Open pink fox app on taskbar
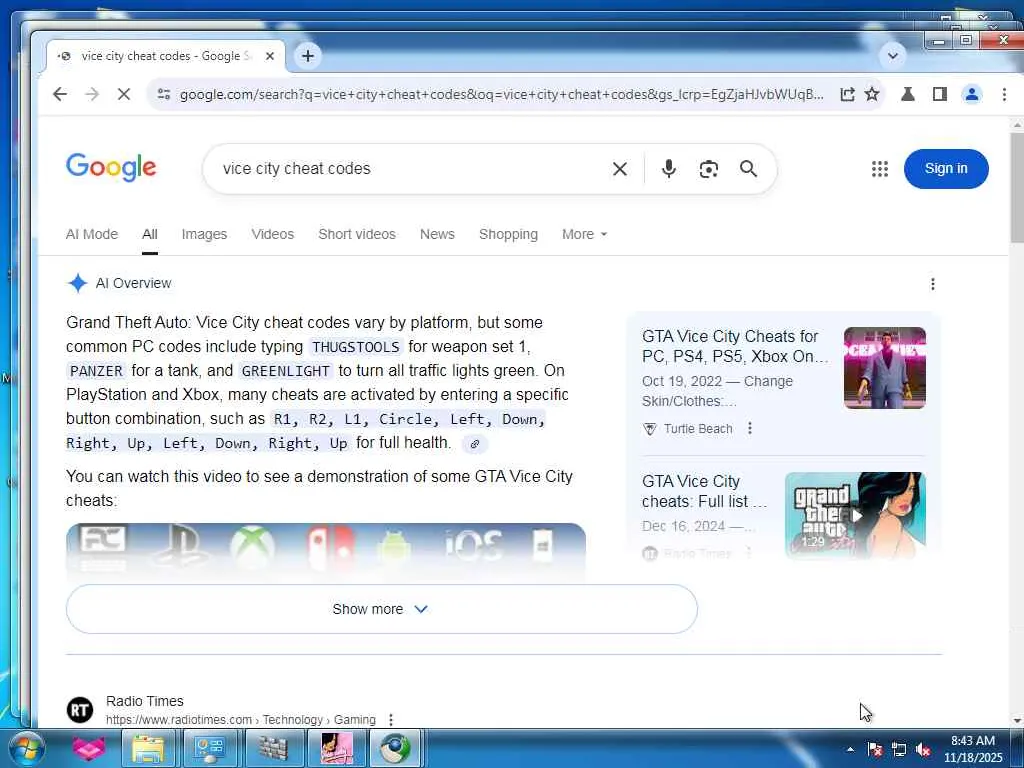 coord(88,748)
